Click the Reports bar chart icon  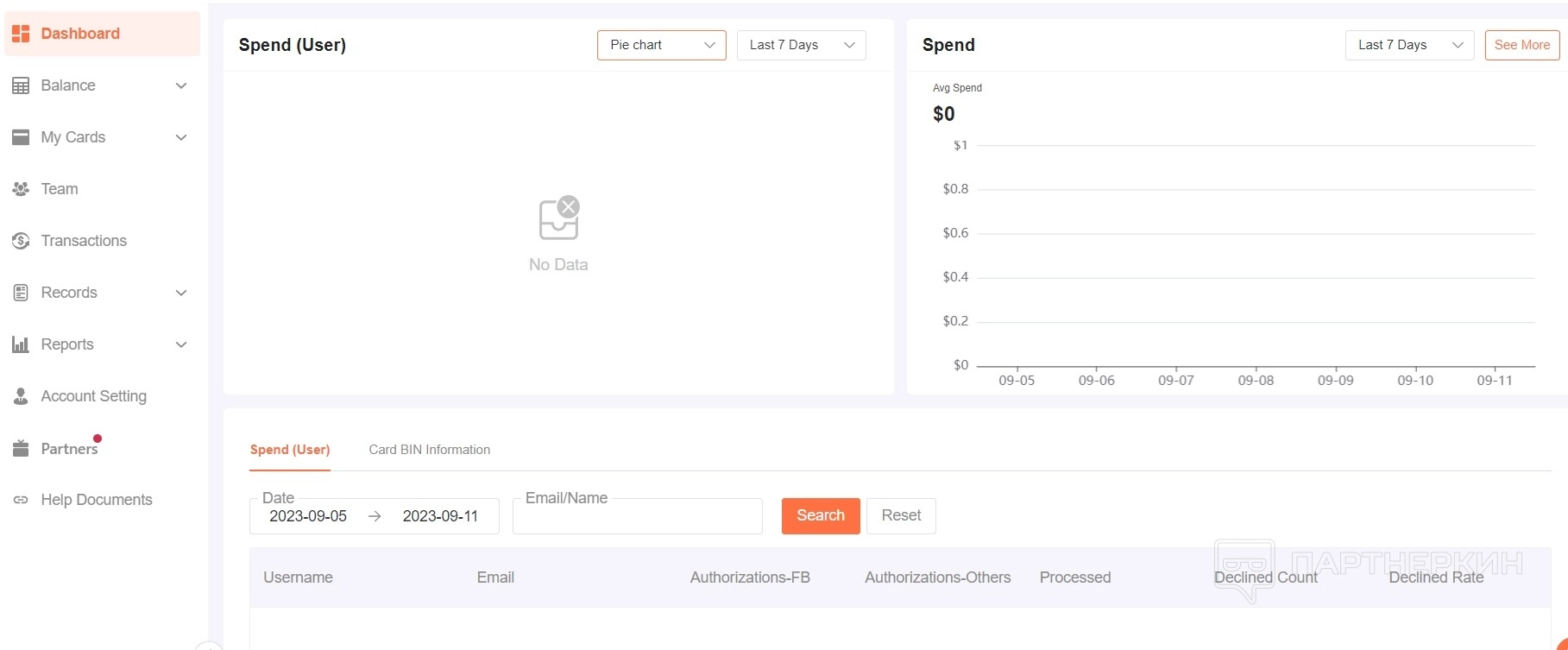[21, 344]
